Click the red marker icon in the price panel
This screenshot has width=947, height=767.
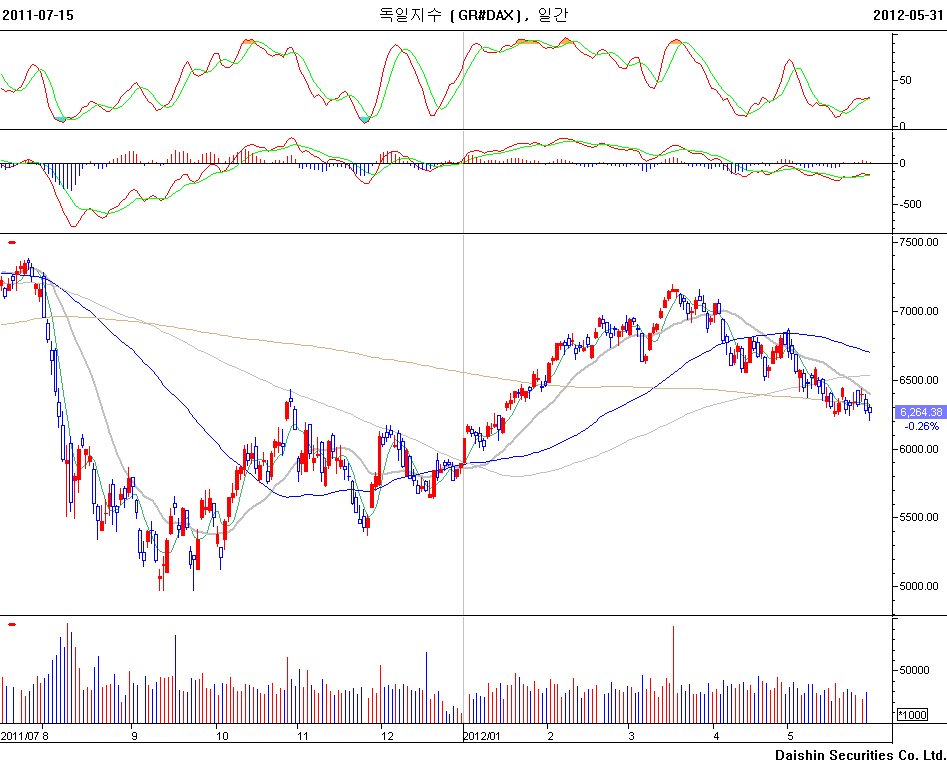12,241
